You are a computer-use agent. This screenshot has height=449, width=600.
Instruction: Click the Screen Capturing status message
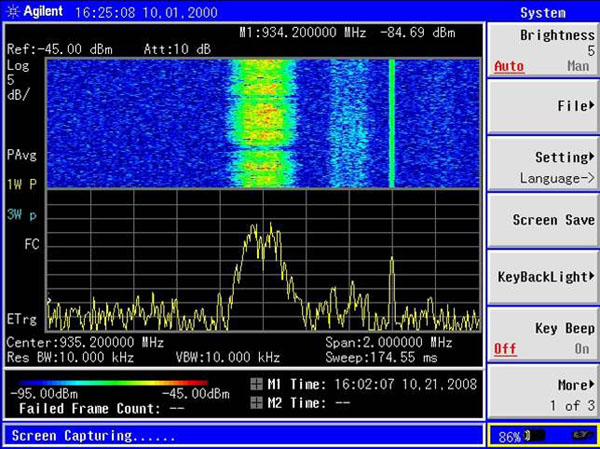(93, 436)
